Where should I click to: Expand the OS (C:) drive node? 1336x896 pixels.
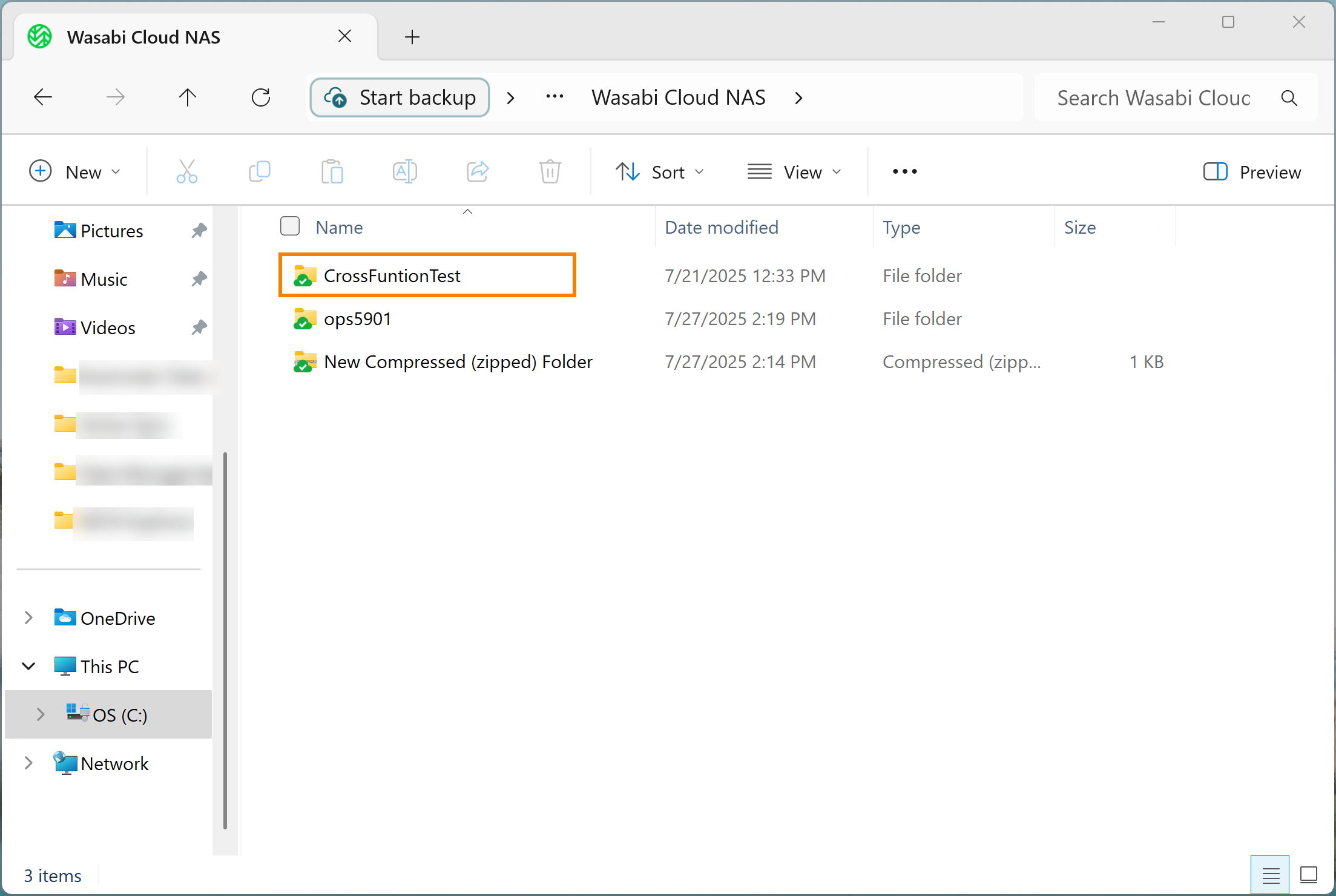coord(41,714)
